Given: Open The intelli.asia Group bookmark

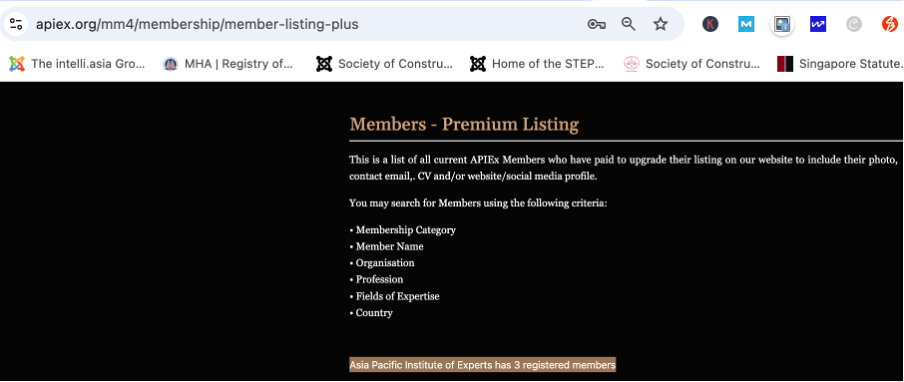Looking at the screenshot, I should pos(77,64).
